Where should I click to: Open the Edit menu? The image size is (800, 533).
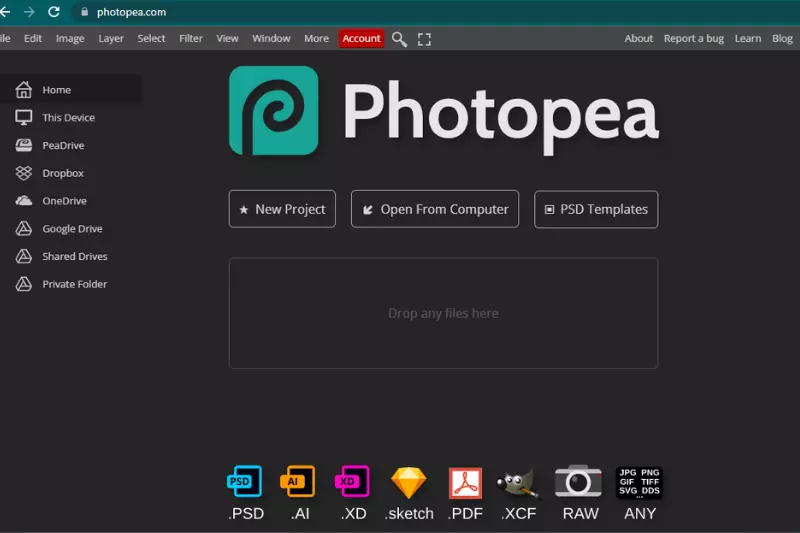point(33,38)
